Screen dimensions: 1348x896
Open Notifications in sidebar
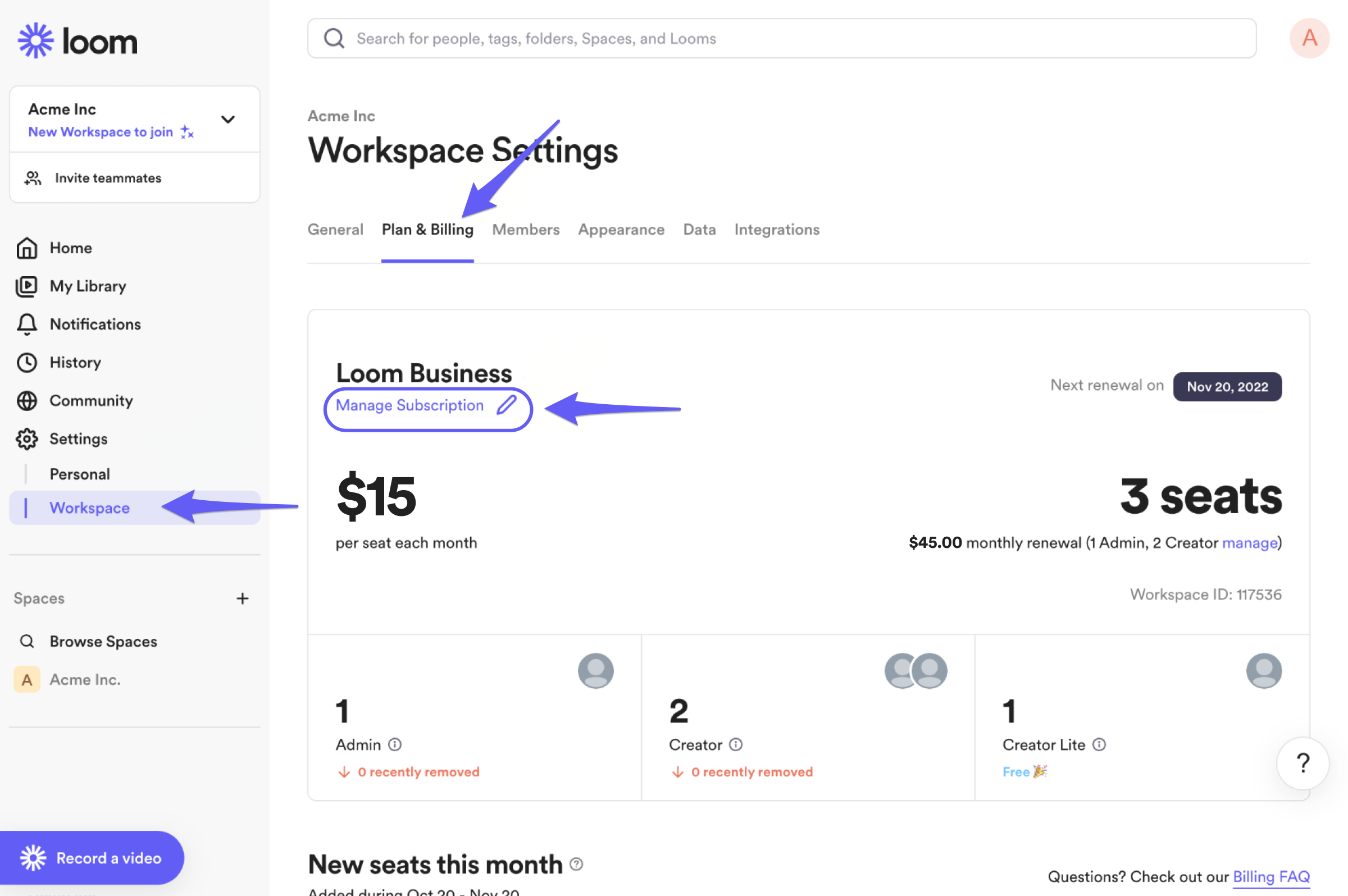point(95,324)
